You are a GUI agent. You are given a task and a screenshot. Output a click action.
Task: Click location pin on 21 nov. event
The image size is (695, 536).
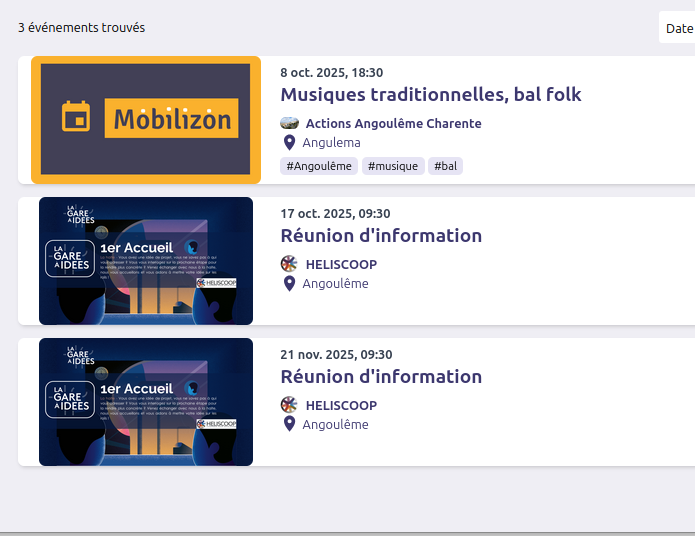tap(289, 425)
